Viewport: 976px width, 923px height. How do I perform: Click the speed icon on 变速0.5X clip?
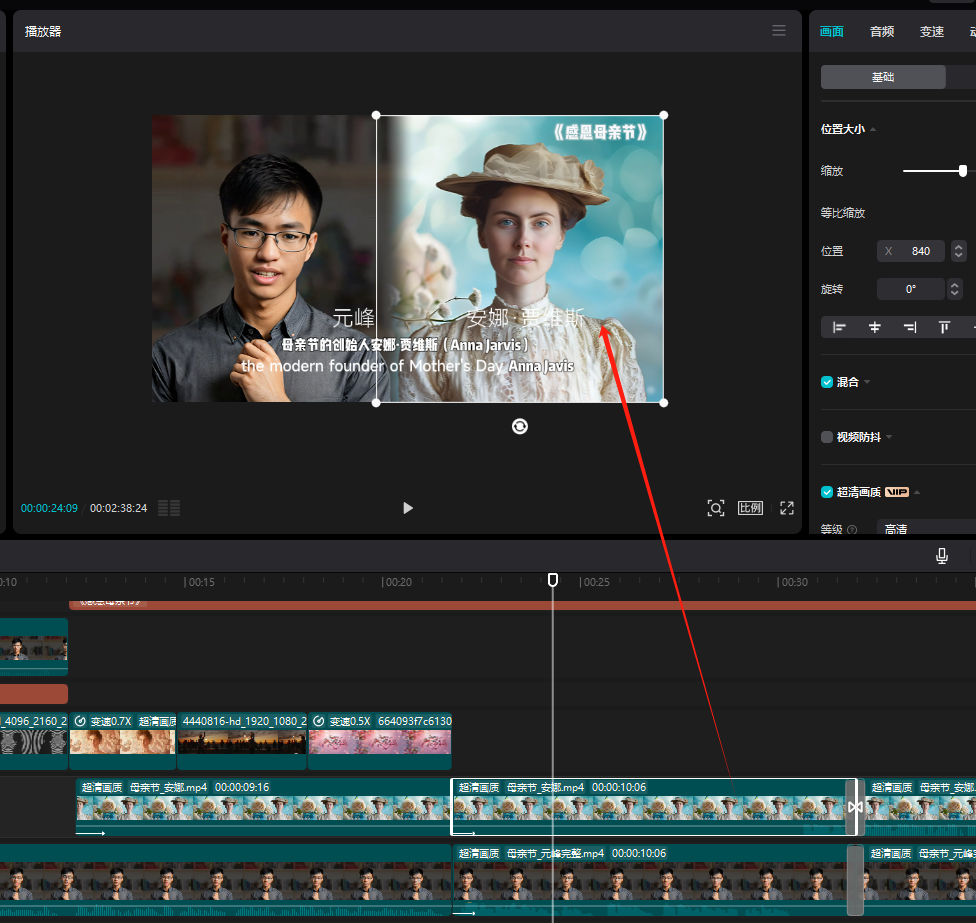(x=319, y=721)
